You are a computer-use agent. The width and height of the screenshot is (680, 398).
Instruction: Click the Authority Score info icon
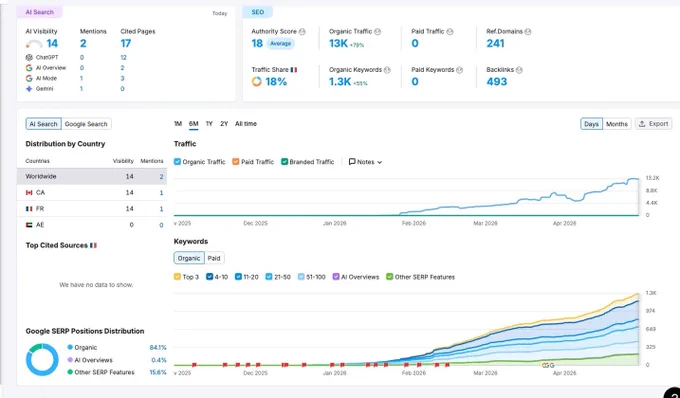coord(302,32)
